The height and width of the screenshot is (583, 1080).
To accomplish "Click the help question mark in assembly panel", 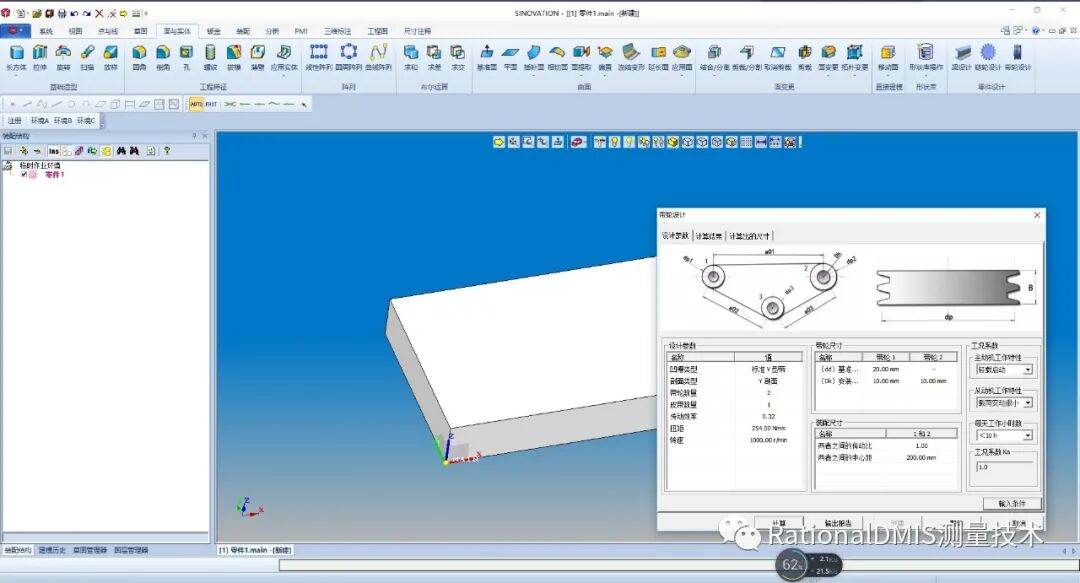I will pyautogui.click(x=167, y=151).
